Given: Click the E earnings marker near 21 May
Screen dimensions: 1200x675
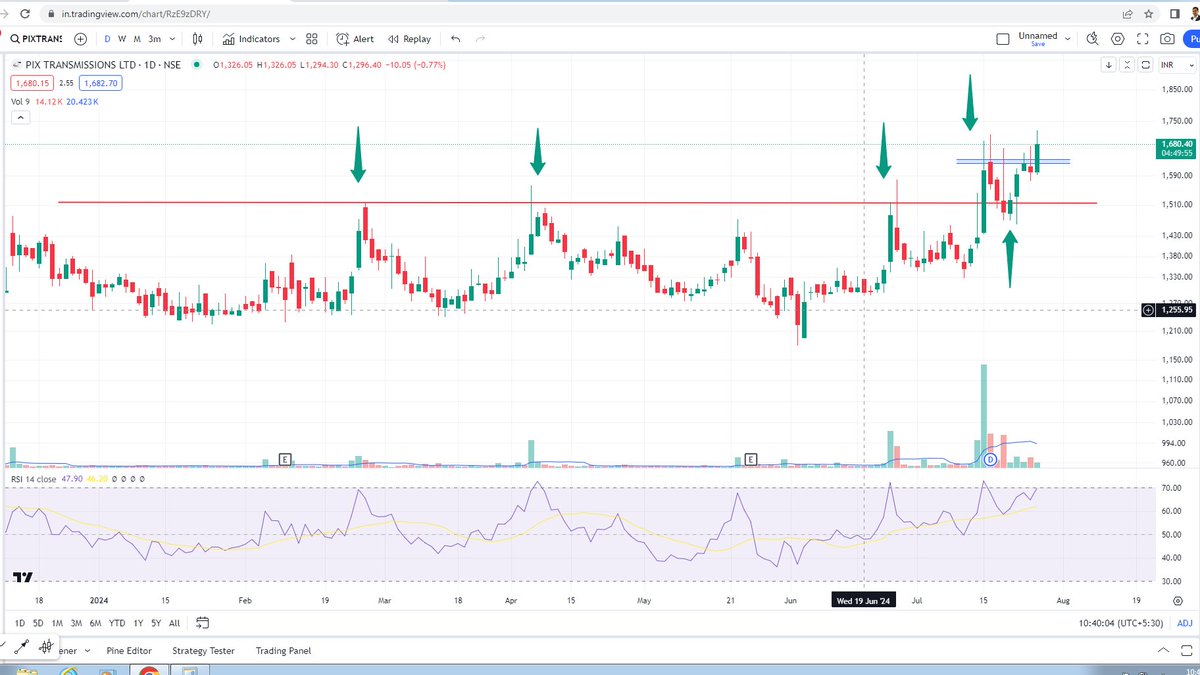Looking at the screenshot, I should [x=751, y=459].
